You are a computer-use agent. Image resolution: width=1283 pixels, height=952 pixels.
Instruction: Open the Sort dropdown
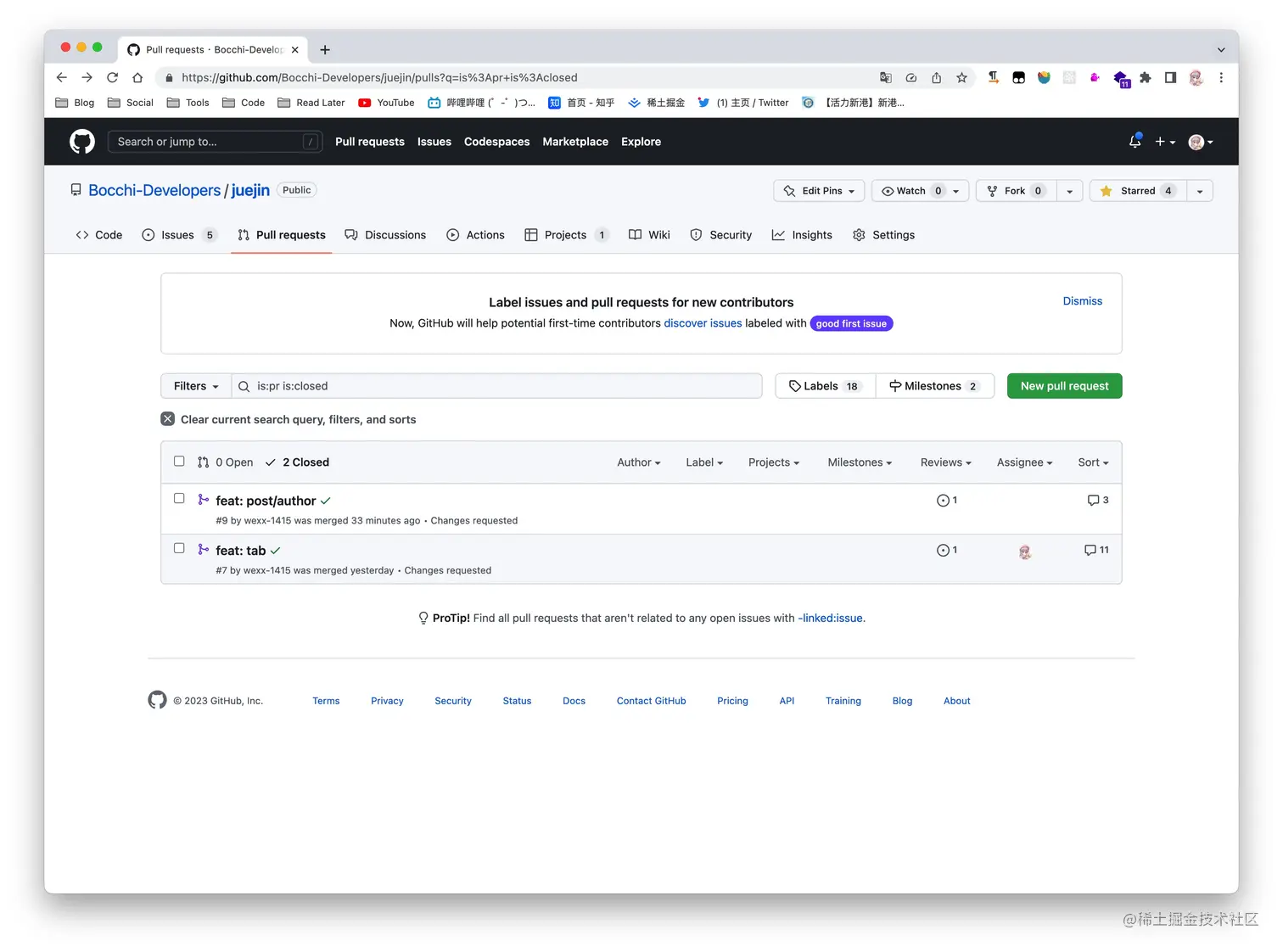click(1093, 462)
